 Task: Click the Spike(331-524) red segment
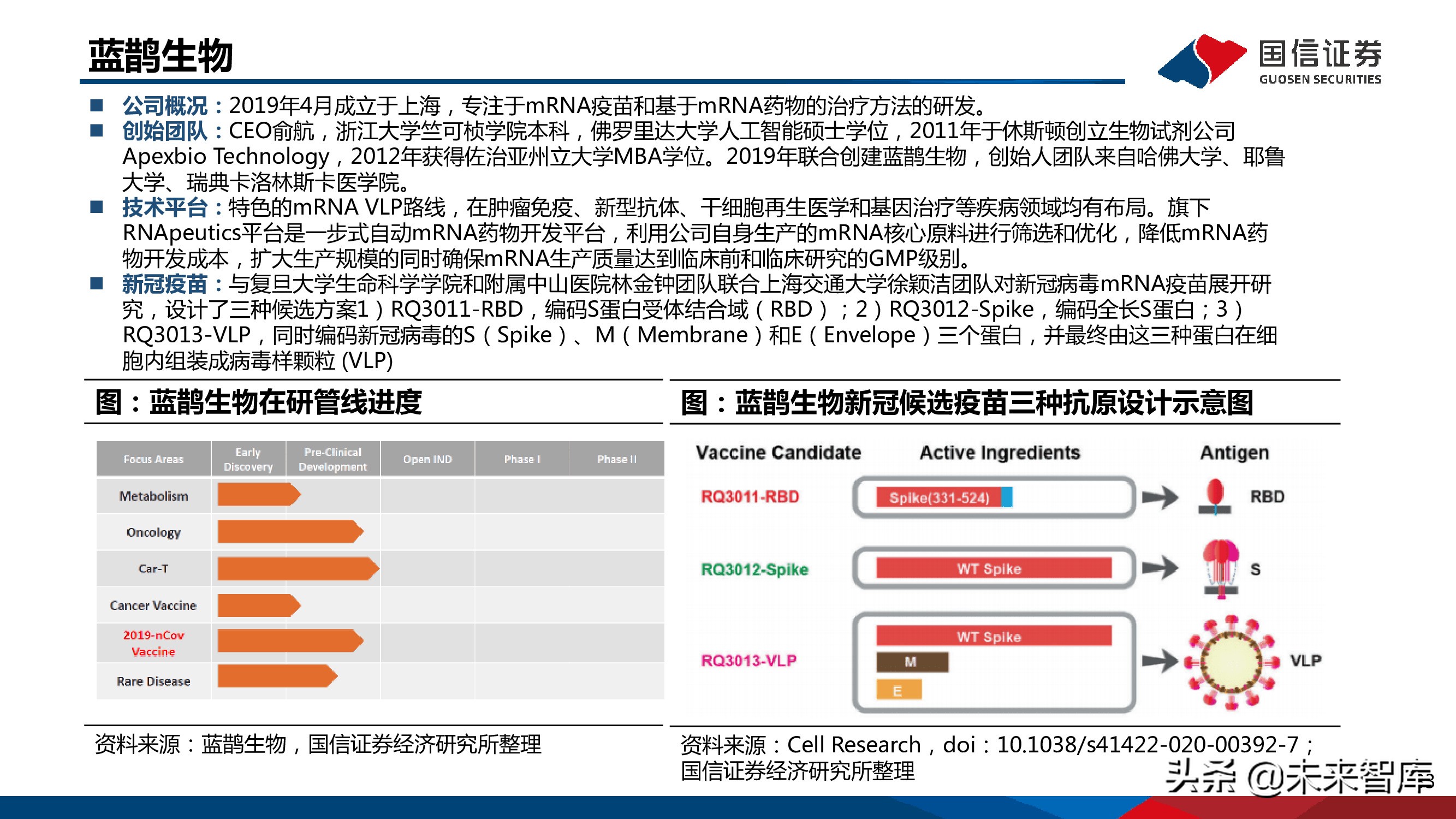pyautogui.click(x=939, y=497)
